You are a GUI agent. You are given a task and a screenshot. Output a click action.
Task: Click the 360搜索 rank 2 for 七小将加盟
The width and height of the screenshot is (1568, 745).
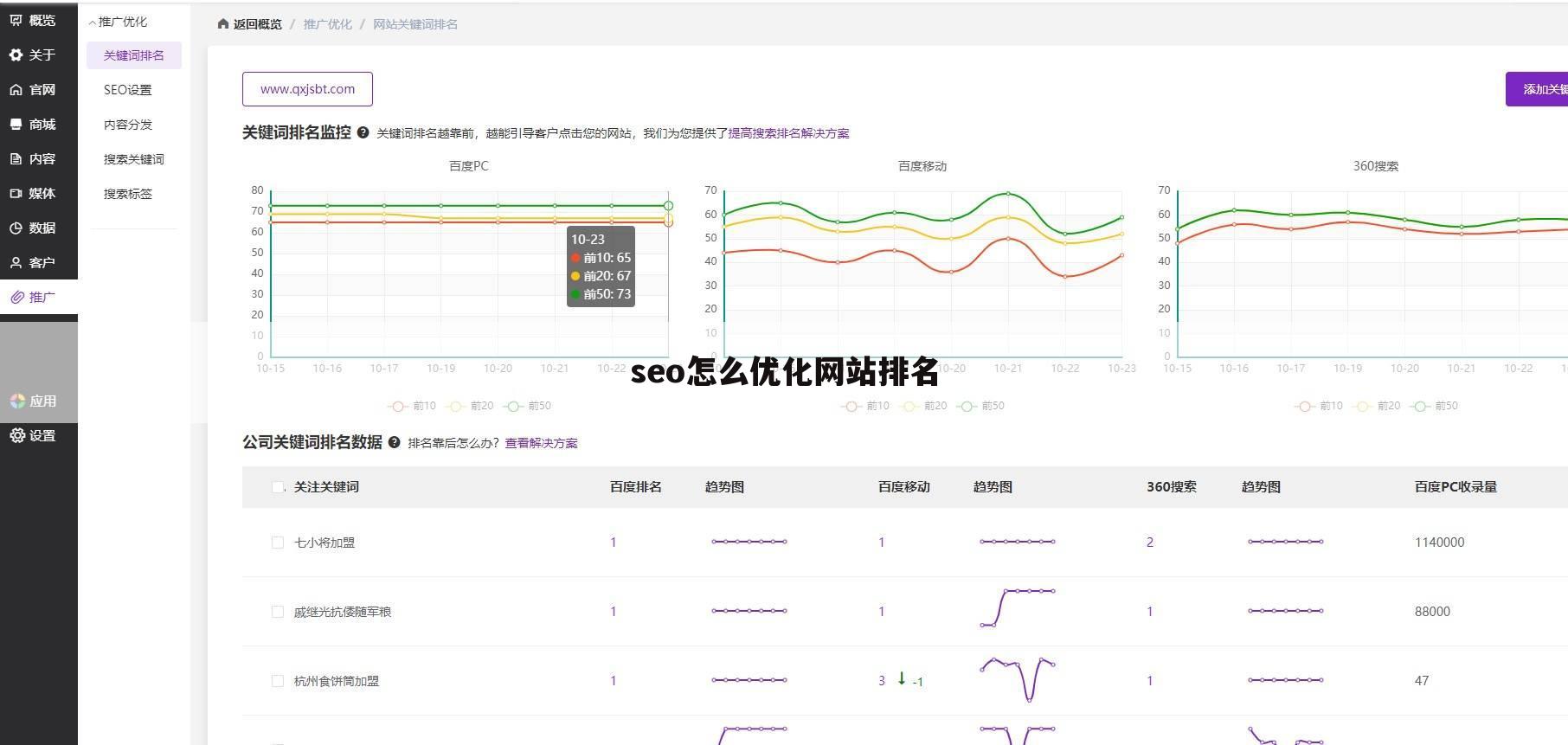coord(1150,543)
